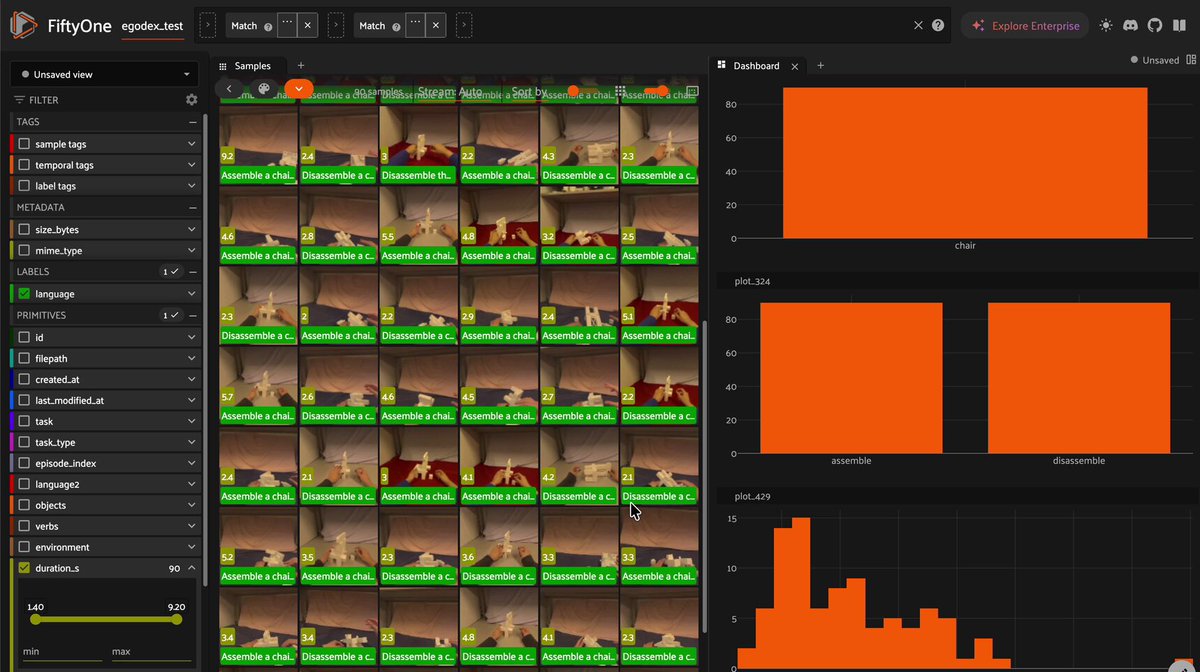Collapse the PRIMITIVES group
The height and width of the screenshot is (672, 1200).
[x=193, y=315]
